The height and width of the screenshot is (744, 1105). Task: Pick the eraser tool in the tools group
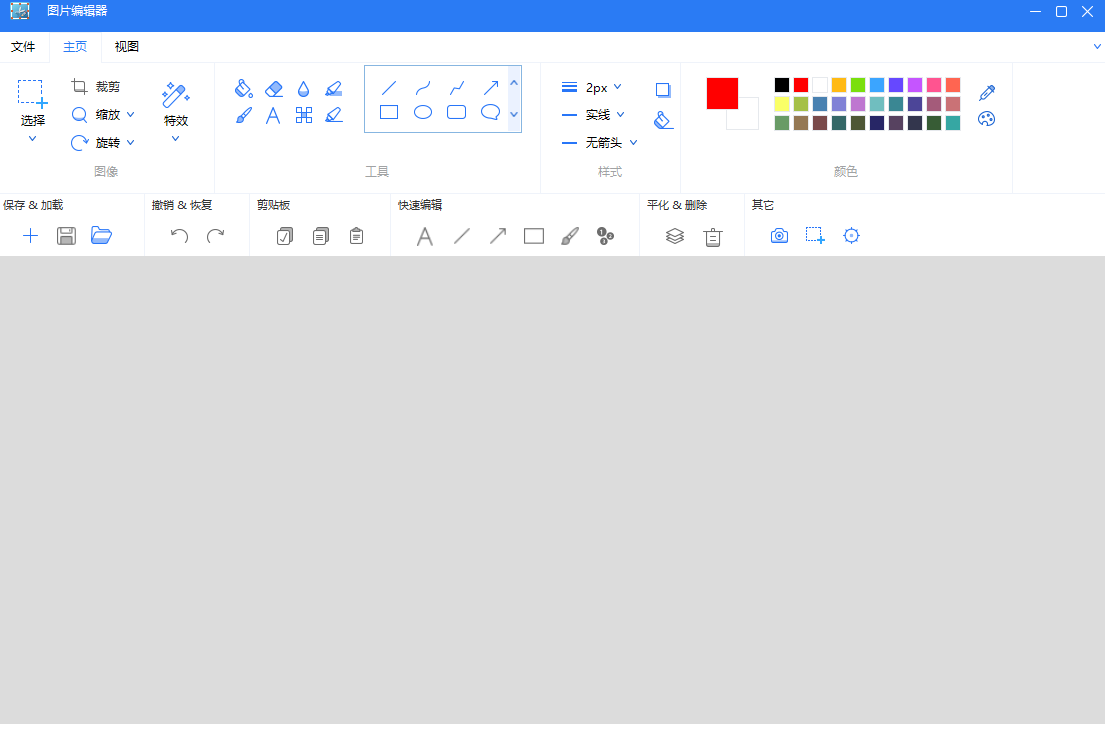tap(274, 89)
